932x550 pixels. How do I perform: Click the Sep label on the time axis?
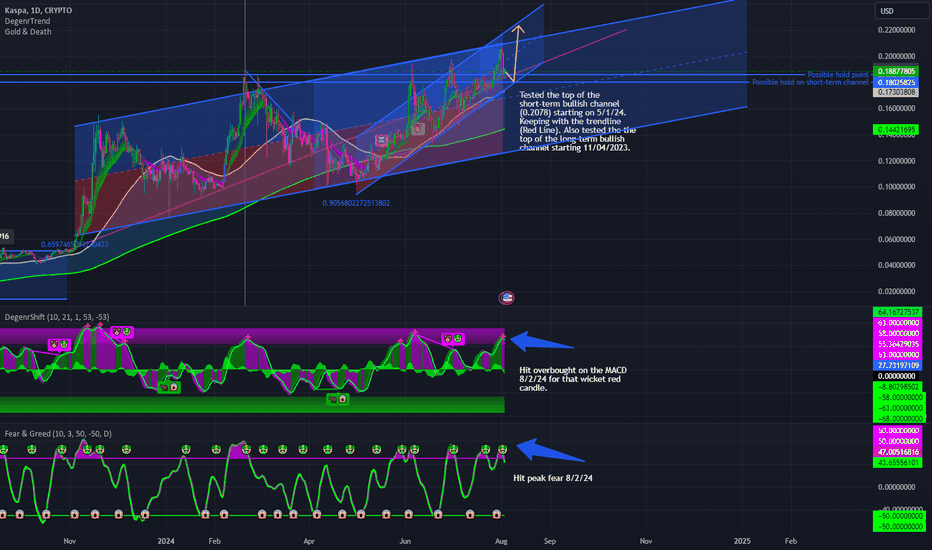coord(550,541)
